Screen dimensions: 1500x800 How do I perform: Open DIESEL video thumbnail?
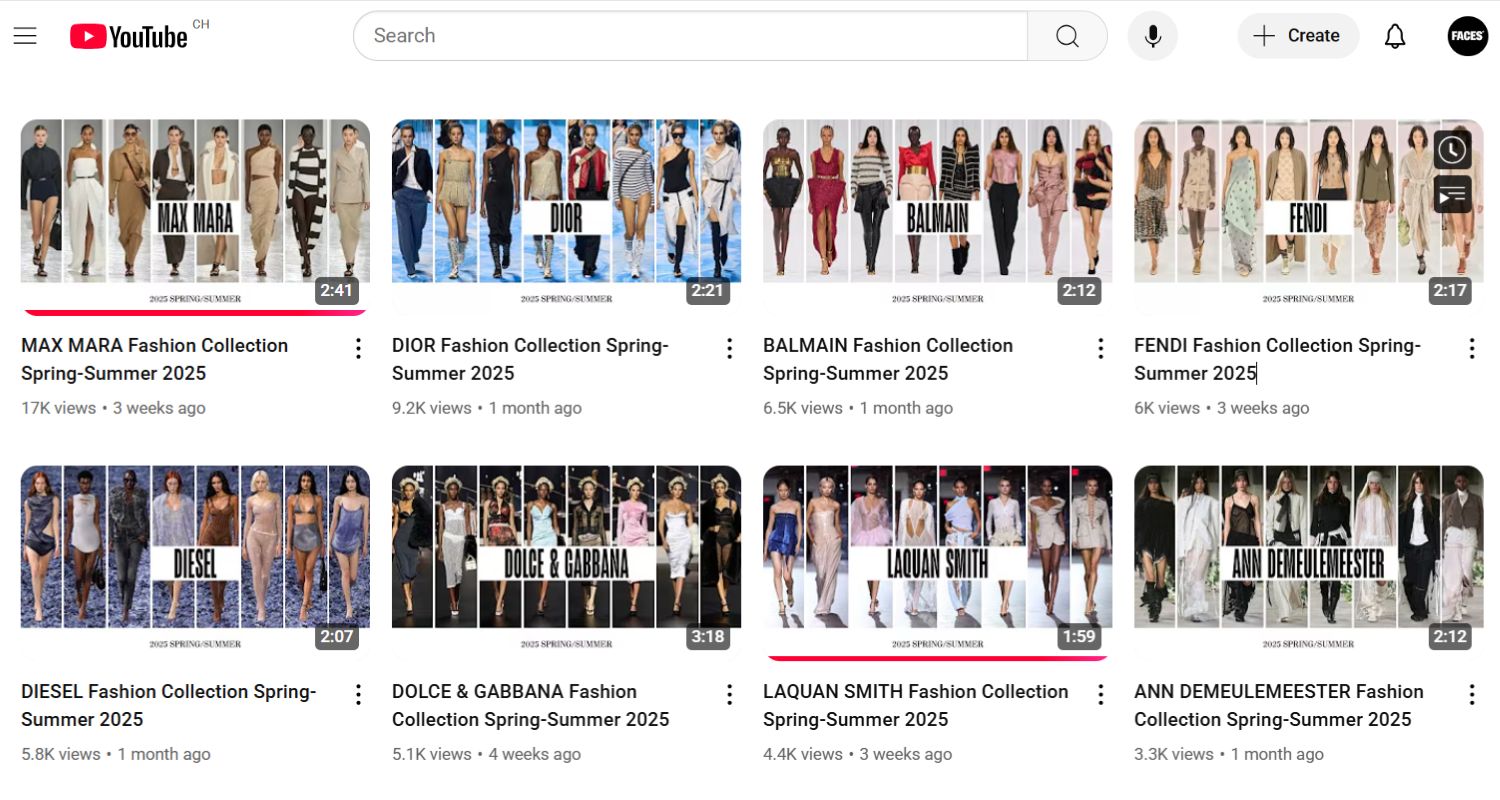(195, 563)
